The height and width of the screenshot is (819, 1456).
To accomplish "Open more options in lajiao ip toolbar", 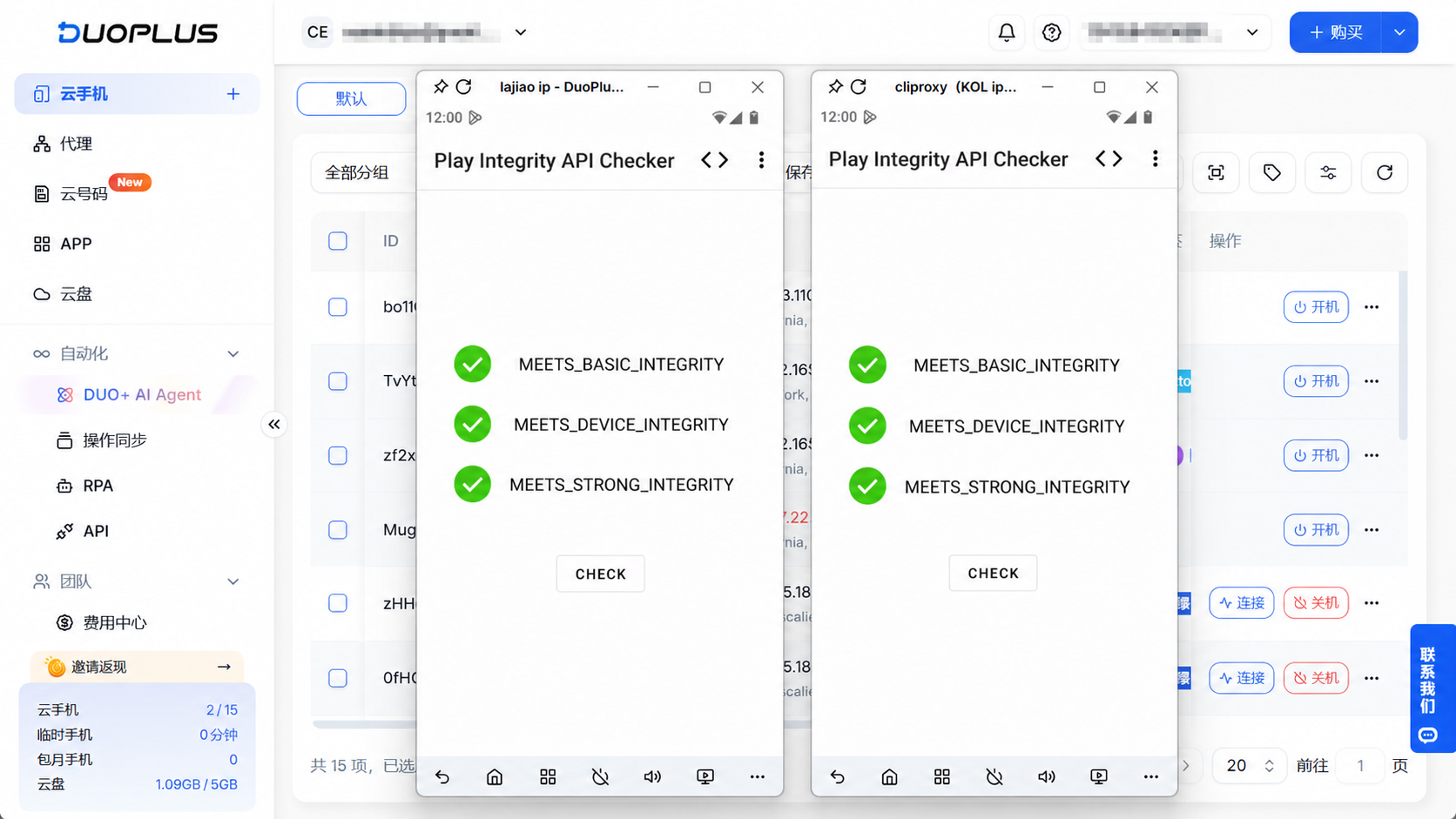I will [758, 776].
